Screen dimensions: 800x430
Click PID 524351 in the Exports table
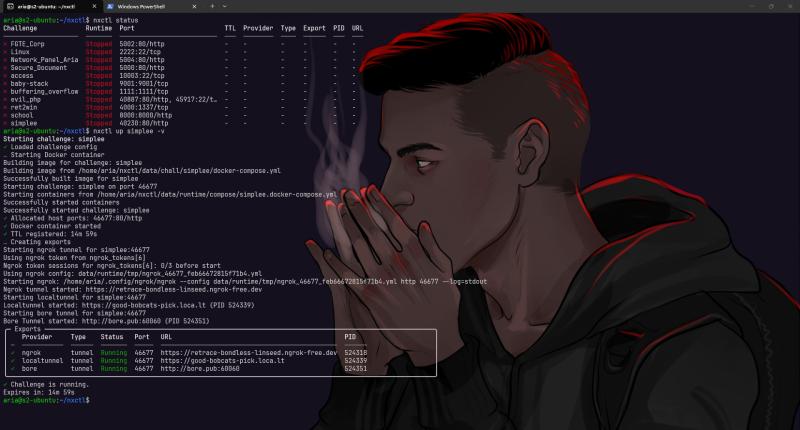click(x=356, y=368)
